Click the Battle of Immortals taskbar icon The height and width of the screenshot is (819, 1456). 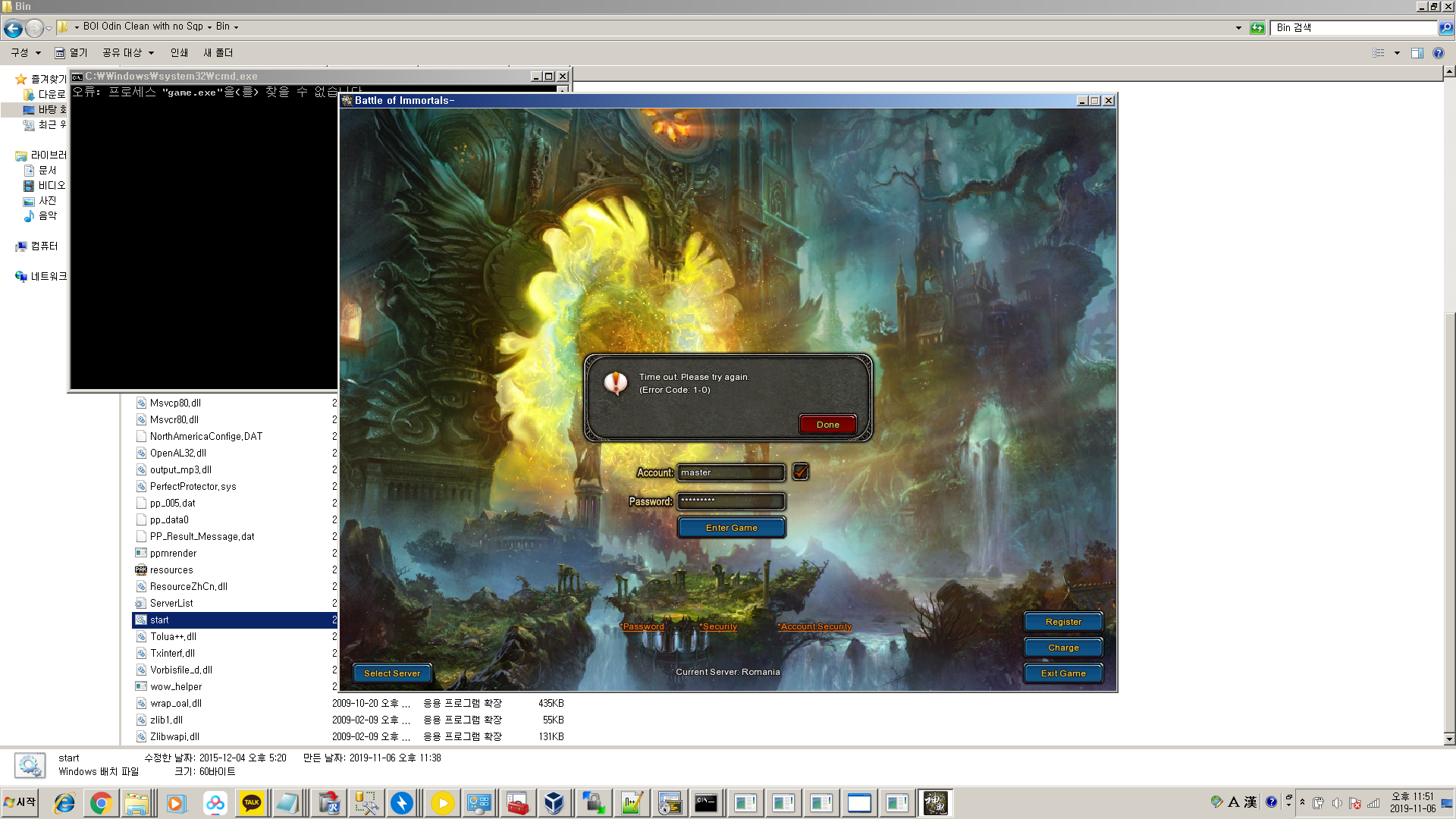click(x=934, y=803)
